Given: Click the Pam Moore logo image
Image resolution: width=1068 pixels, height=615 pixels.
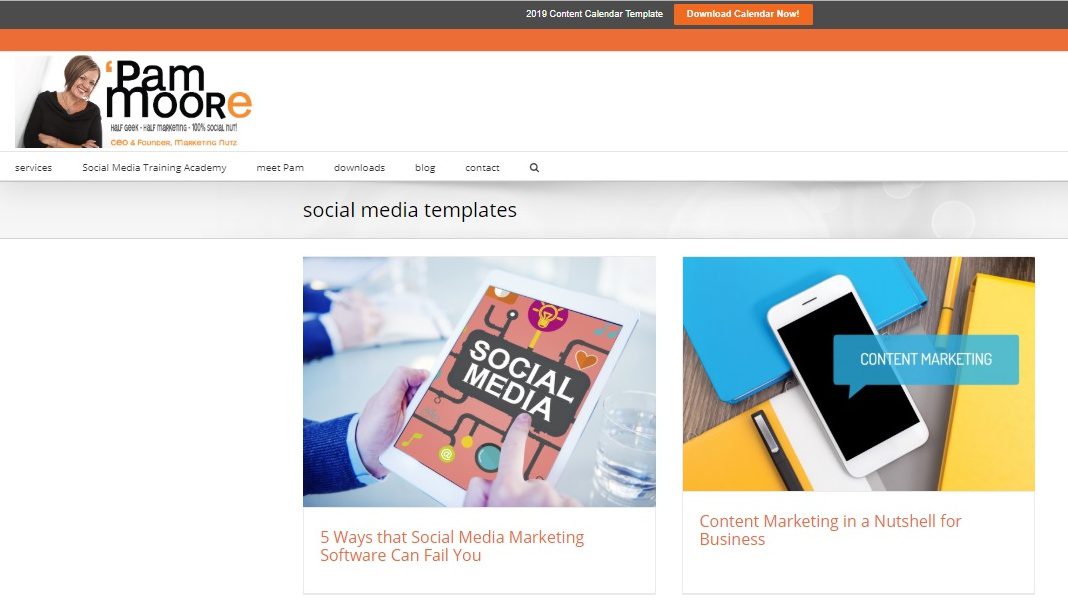Looking at the screenshot, I should [134, 101].
